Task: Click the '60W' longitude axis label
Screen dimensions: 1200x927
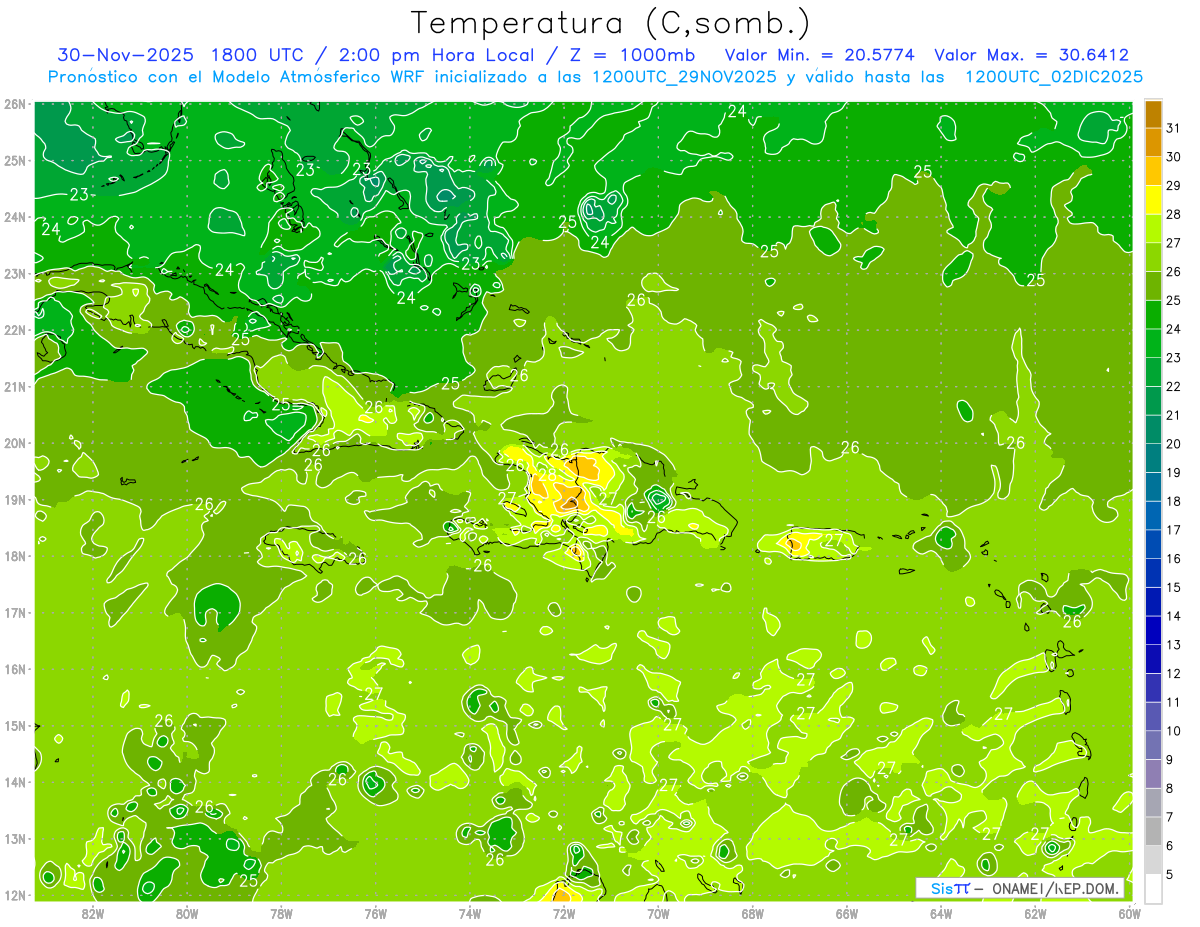Action: [x=1129, y=912]
